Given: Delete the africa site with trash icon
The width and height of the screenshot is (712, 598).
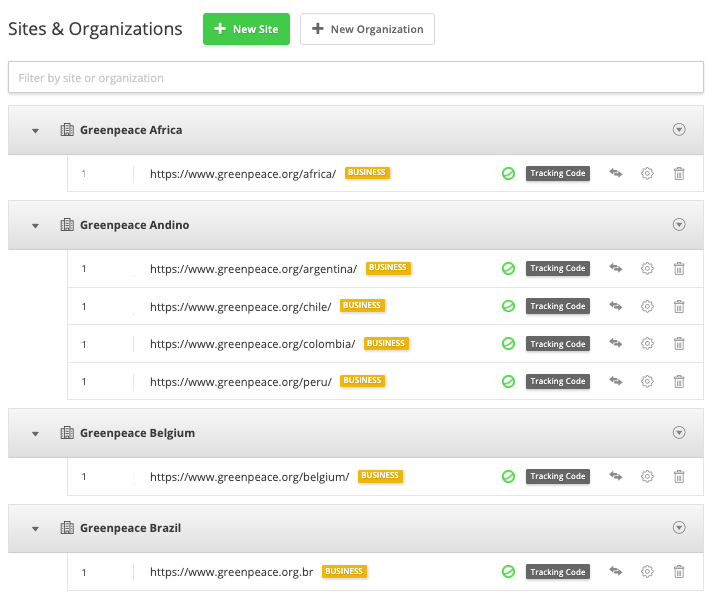Looking at the screenshot, I should click(679, 173).
